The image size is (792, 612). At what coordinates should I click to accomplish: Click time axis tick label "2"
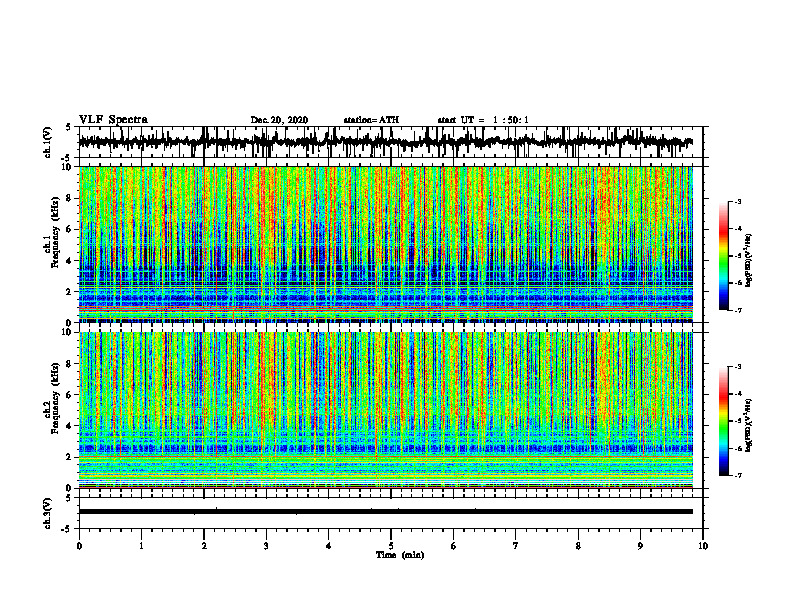[x=204, y=546]
